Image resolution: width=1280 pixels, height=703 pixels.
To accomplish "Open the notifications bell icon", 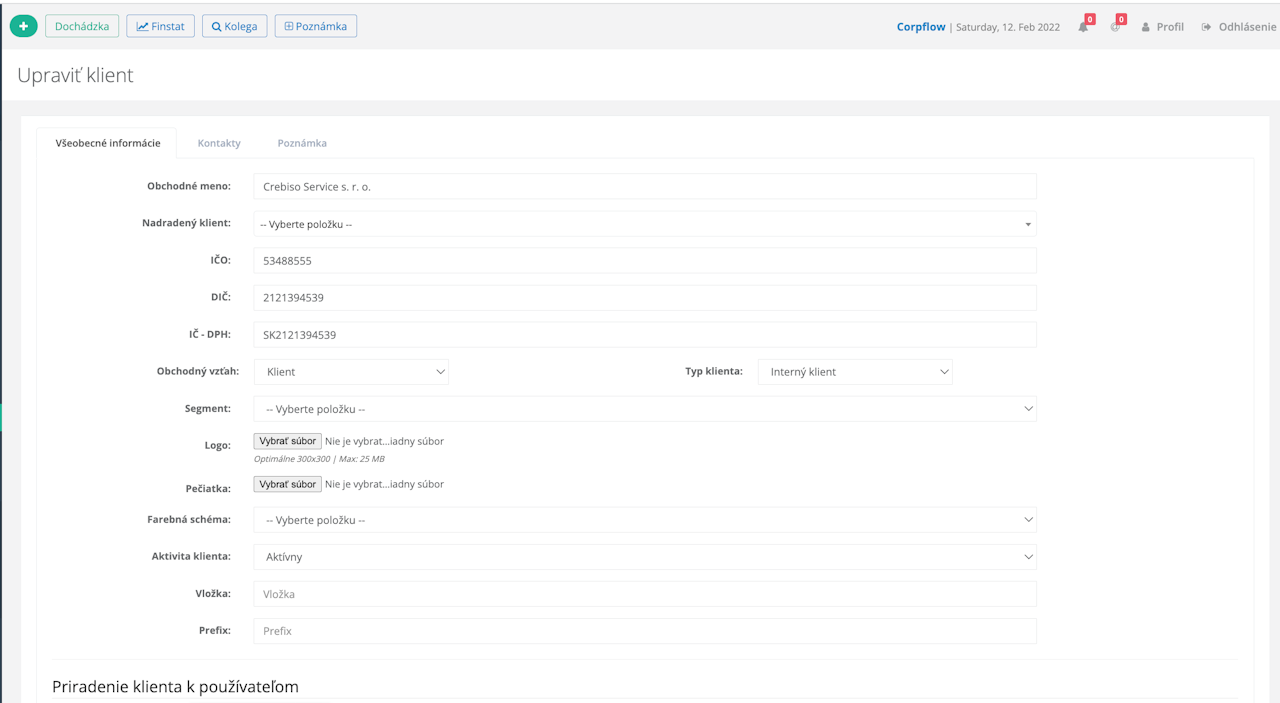I will [1083, 27].
